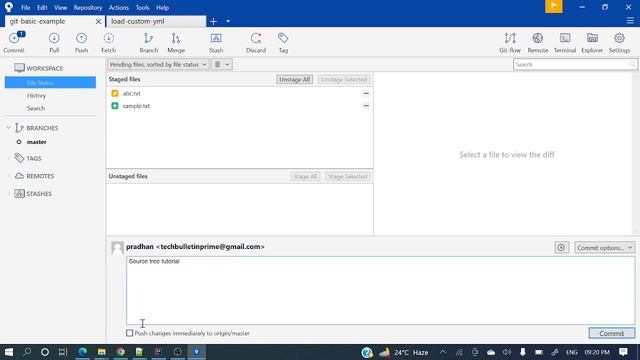Click the Commit button at bottom right
640x360 pixels.
[x=611, y=333]
